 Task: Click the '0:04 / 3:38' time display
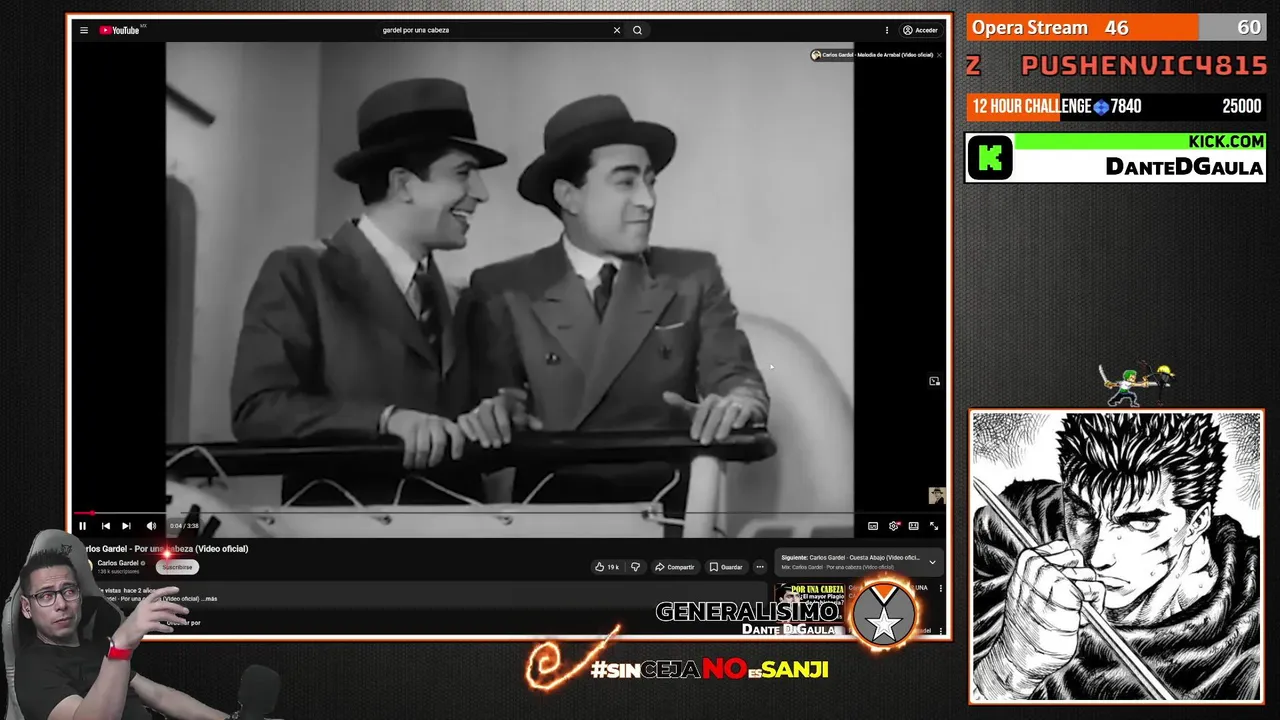point(184,526)
